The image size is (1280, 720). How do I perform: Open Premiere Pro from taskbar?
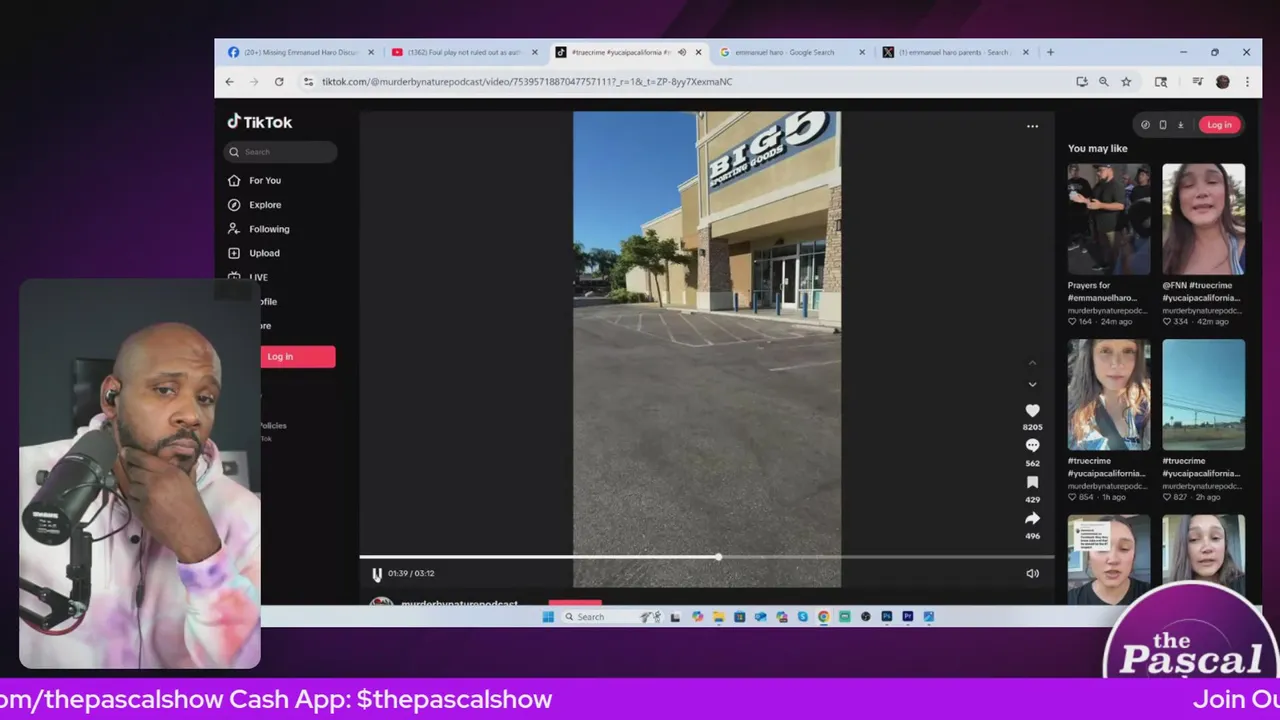coord(907,617)
